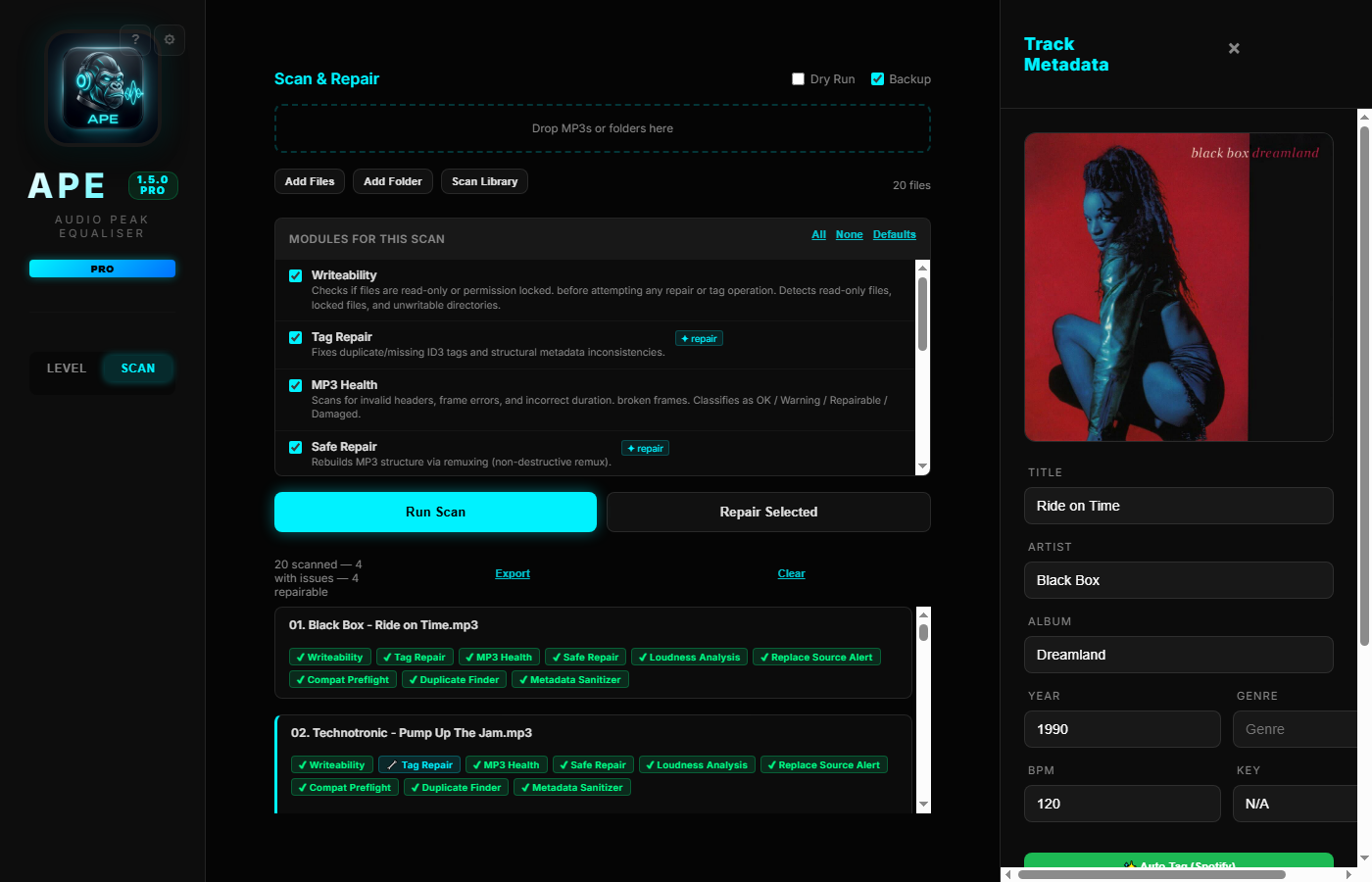Click the MODULES FOR THIS SCAN header
The image size is (1372, 882).
[x=367, y=239]
